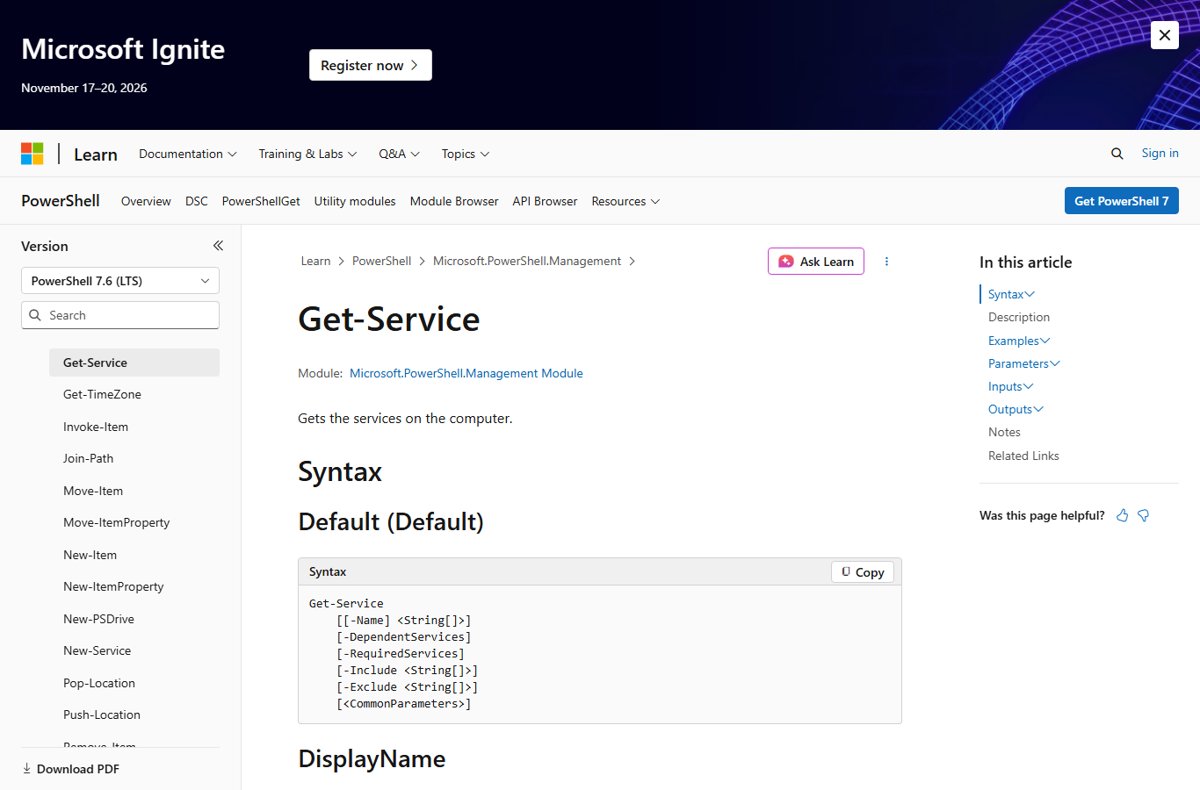Click the PowerShell breadcrumb
Image resolution: width=1200 pixels, height=790 pixels.
381,261
